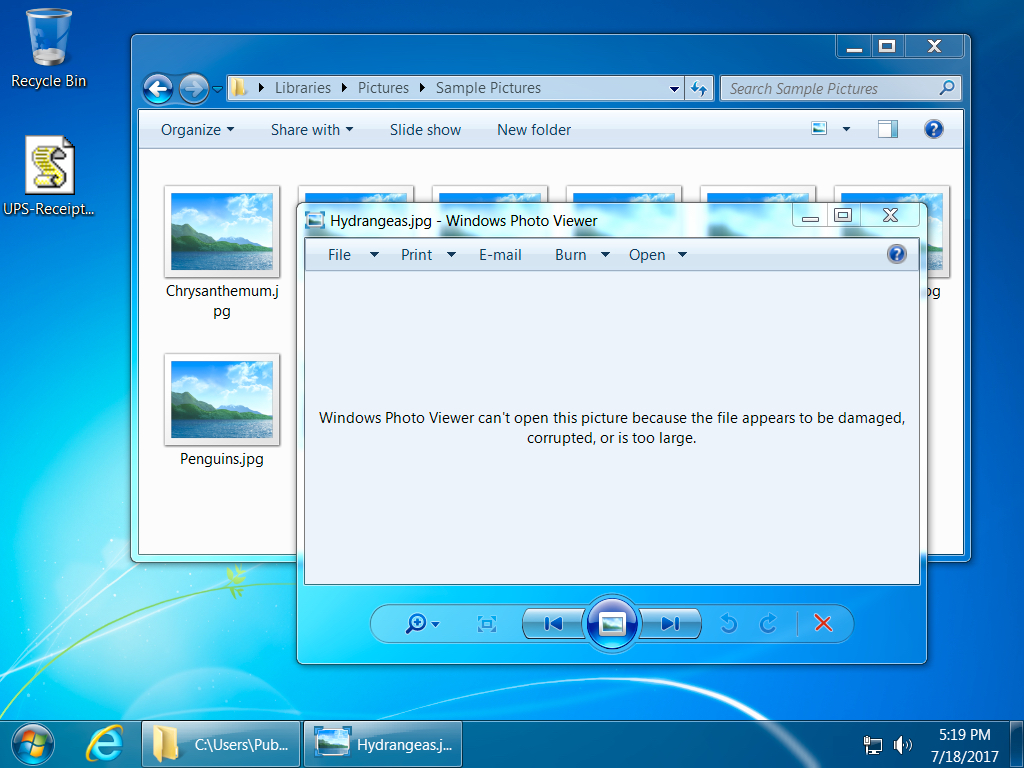Start the Play slide show round button
Image resolution: width=1024 pixels, height=768 pixels.
(x=612, y=624)
